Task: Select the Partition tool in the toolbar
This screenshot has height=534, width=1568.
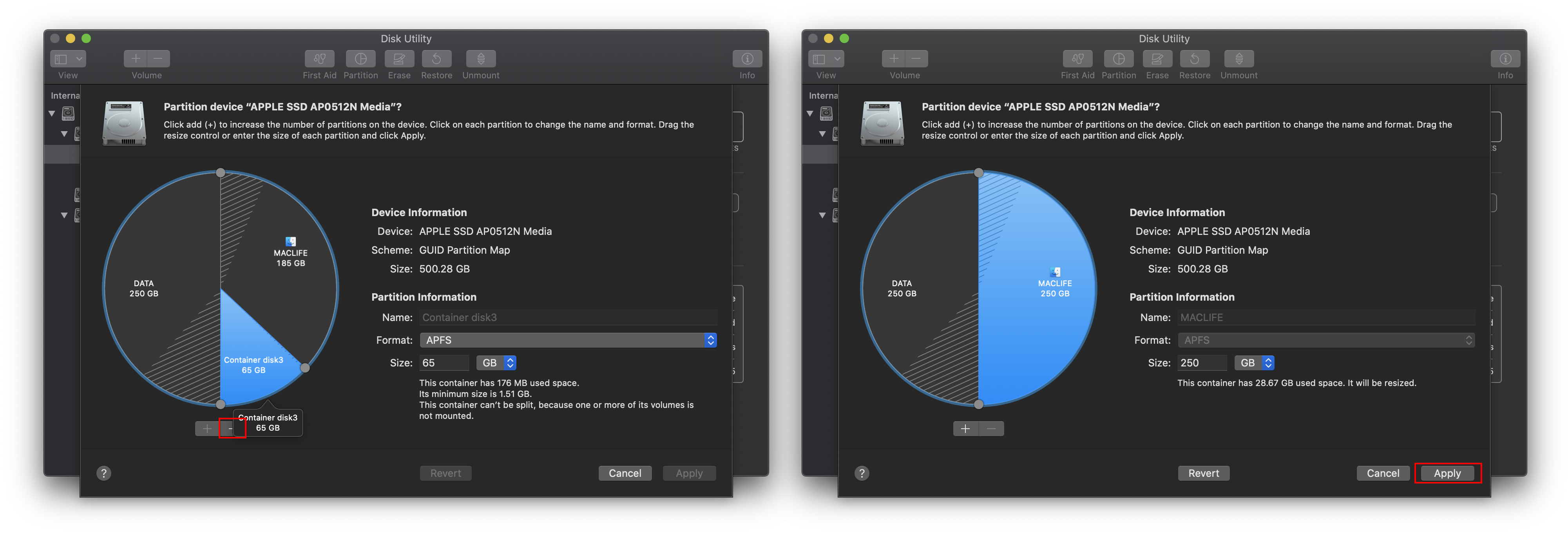Action: pyautogui.click(x=360, y=59)
